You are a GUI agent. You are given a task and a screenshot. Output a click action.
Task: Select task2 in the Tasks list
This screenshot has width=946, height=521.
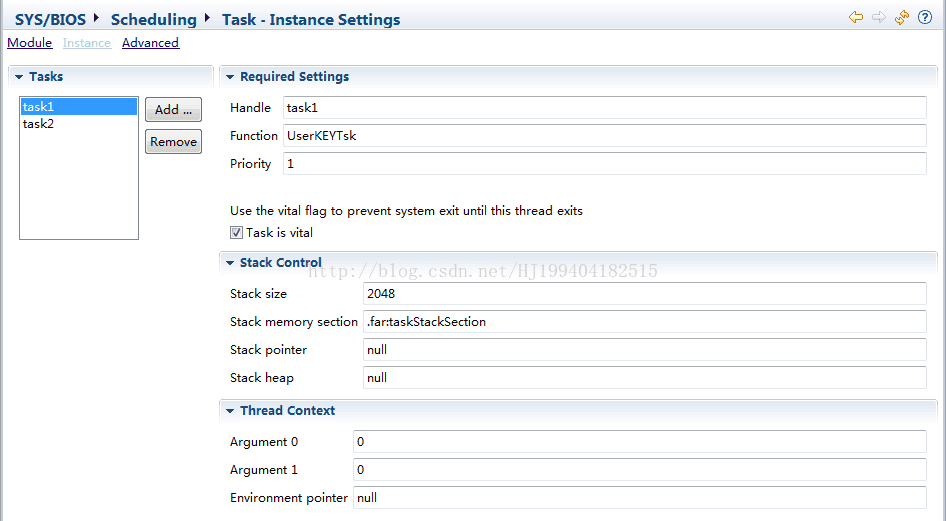(78, 124)
